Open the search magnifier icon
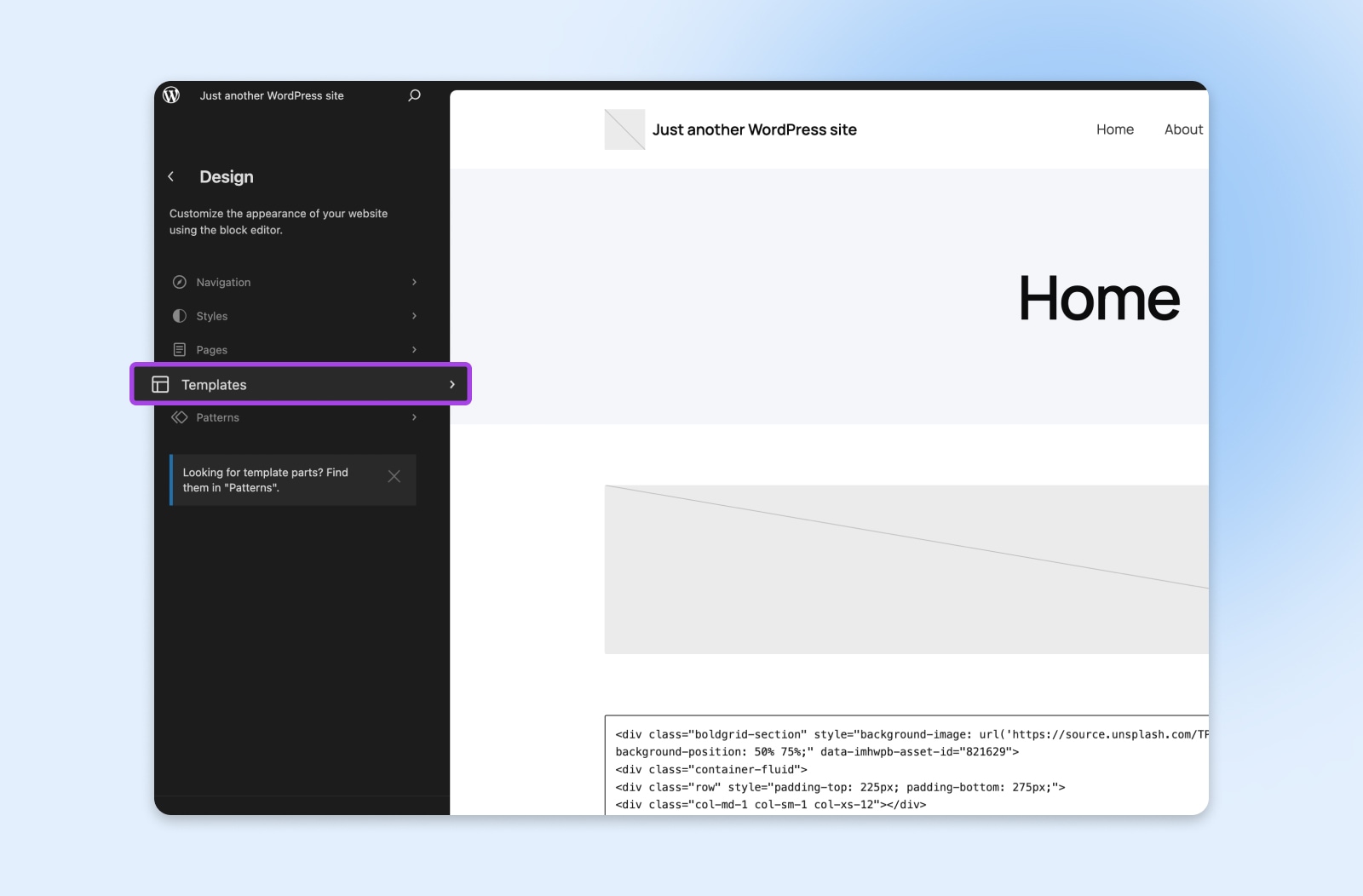 [x=414, y=95]
